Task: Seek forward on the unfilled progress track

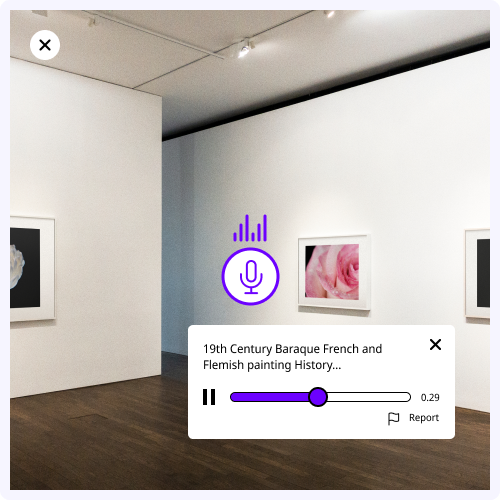Action: pyautogui.click(x=369, y=397)
